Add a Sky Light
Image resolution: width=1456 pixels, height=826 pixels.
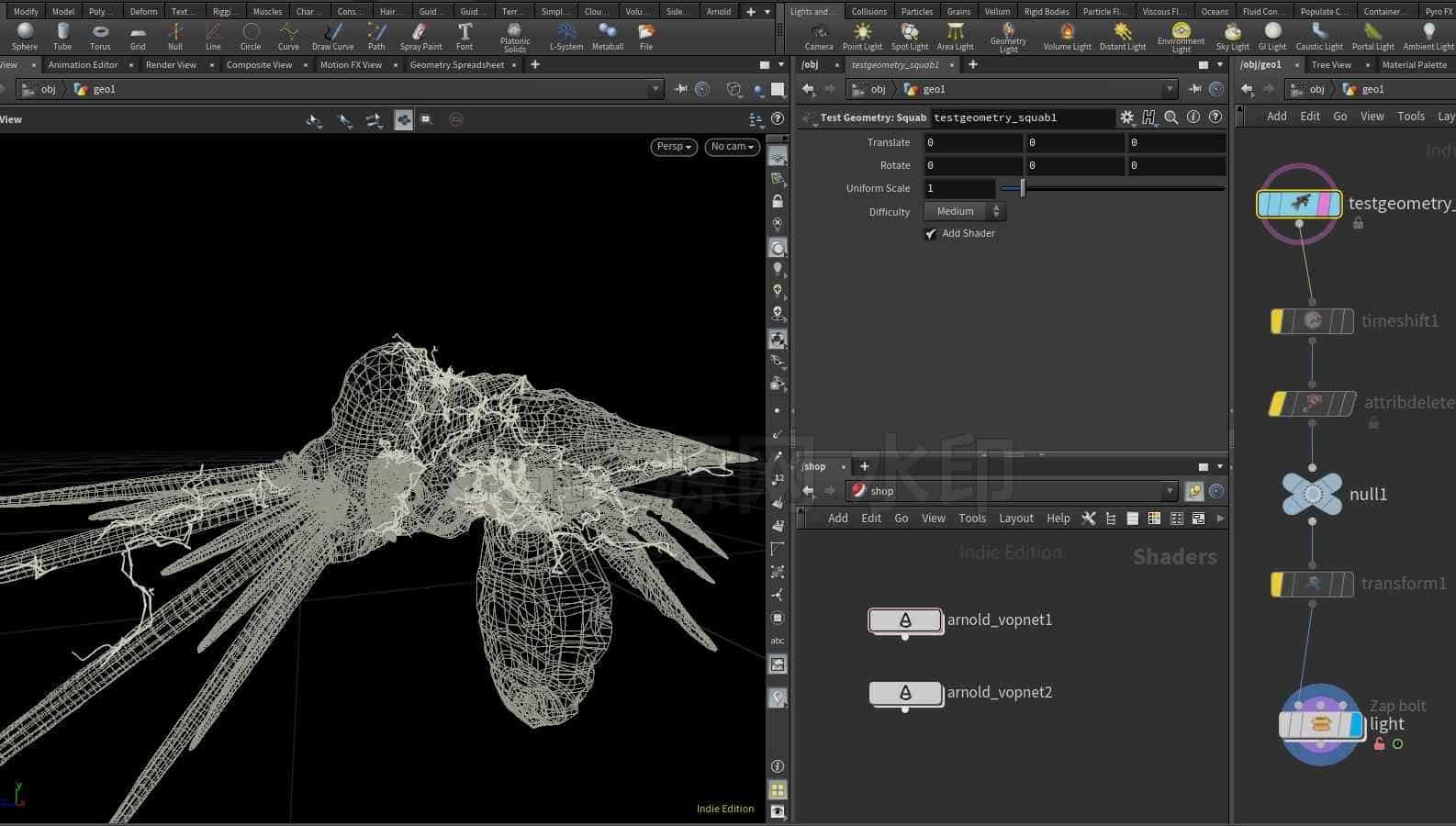[x=1232, y=37]
